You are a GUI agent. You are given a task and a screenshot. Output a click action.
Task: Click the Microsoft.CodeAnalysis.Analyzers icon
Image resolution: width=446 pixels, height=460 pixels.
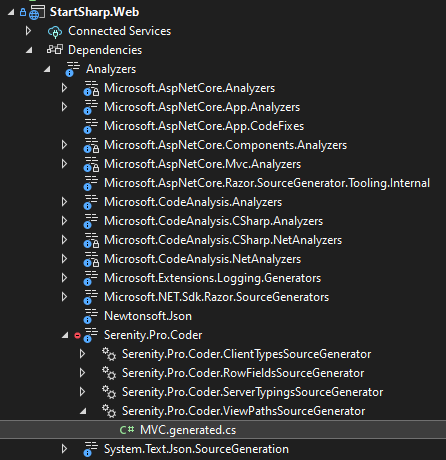(91, 202)
